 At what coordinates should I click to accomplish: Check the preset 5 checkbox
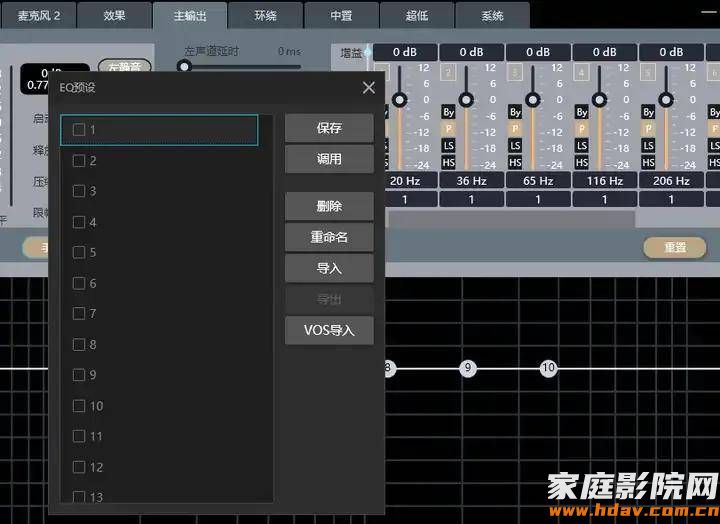pyautogui.click(x=79, y=253)
